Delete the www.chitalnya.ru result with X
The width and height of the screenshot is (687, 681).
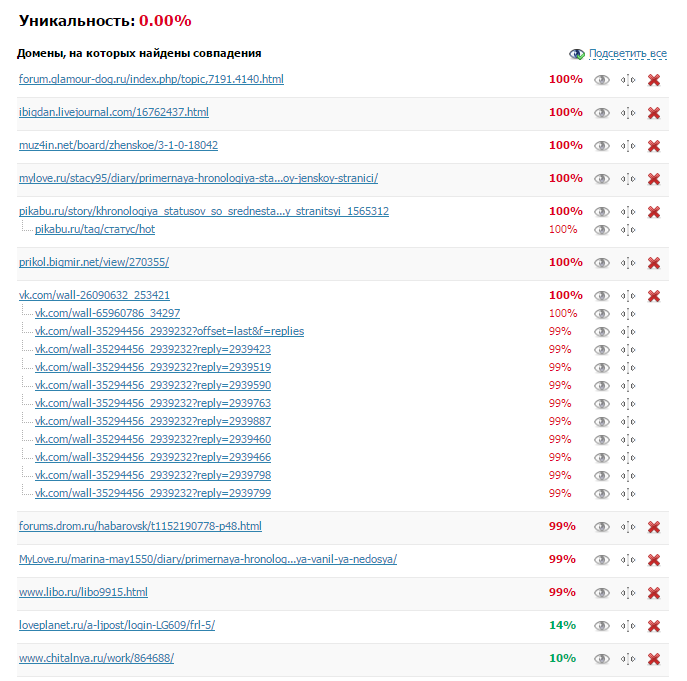pos(654,659)
